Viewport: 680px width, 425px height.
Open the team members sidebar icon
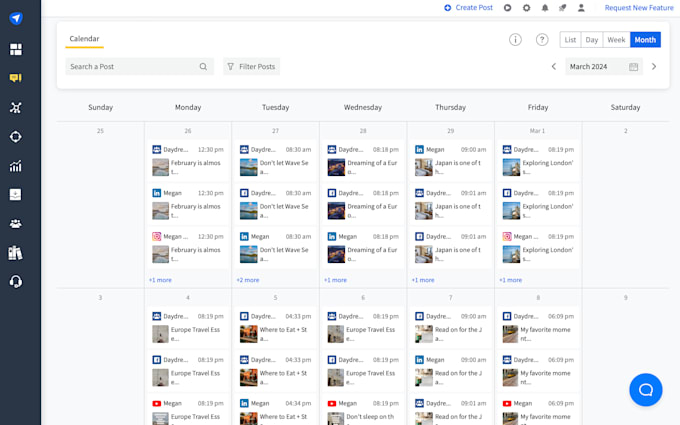(16, 224)
